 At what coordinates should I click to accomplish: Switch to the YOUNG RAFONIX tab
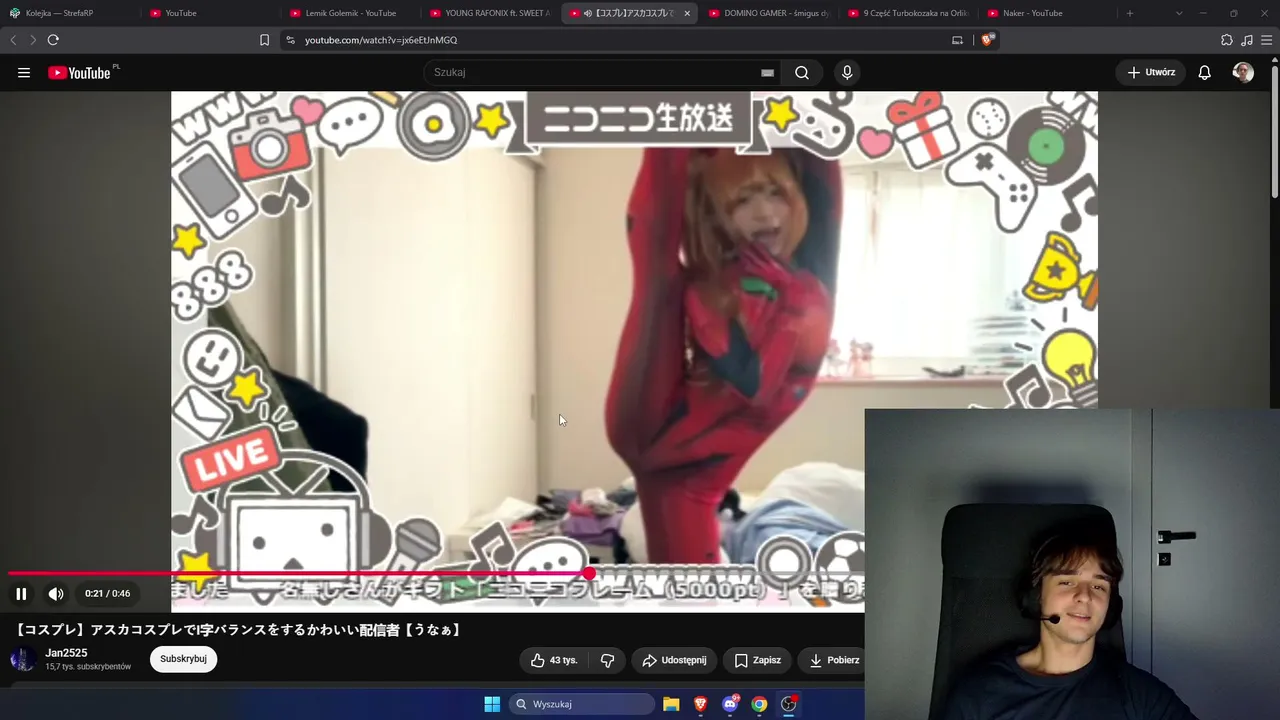pos(490,13)
